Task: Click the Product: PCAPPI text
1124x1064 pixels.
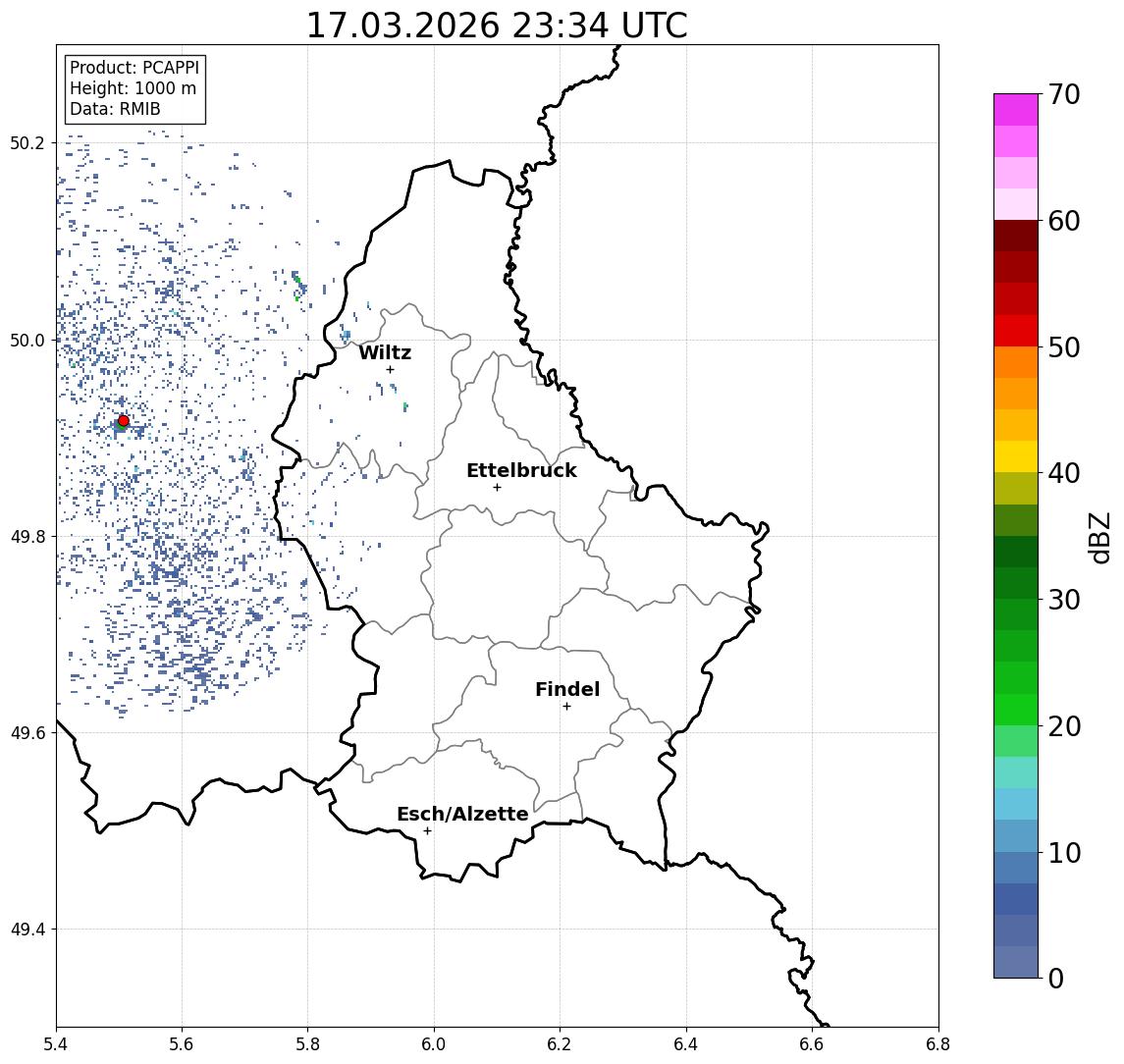Action: point(134,68)
